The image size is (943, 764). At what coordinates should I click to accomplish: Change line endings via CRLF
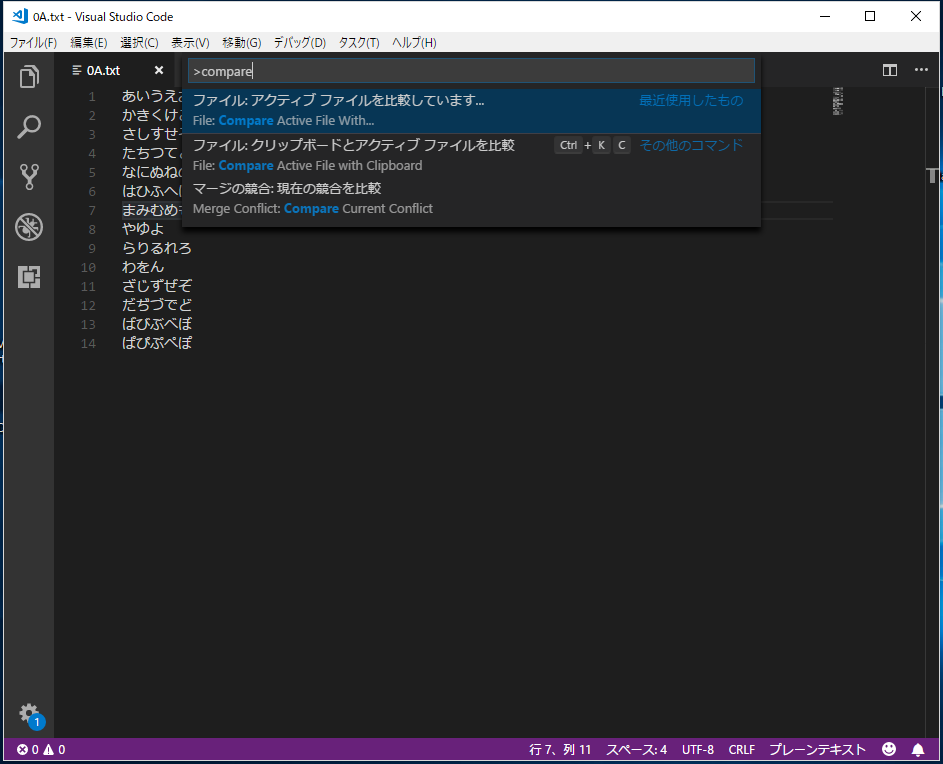click(x=742, y=750)
